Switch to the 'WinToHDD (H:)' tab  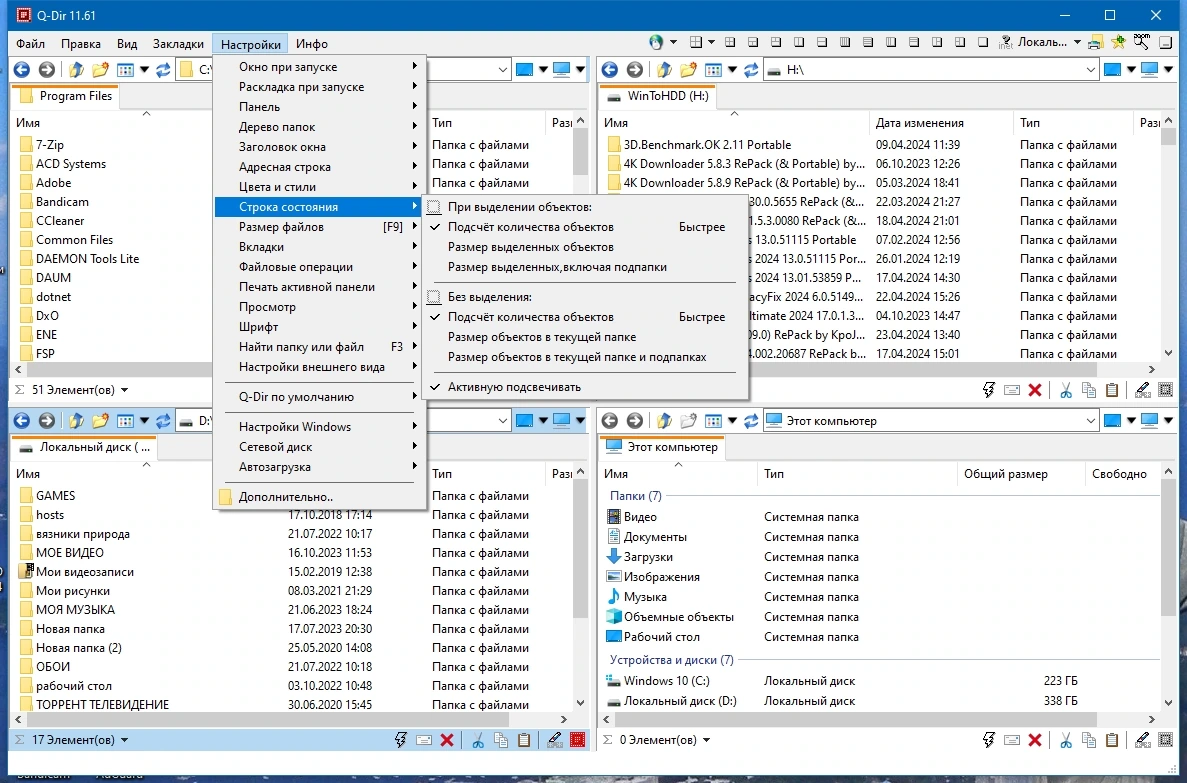[x=658, y=96]
